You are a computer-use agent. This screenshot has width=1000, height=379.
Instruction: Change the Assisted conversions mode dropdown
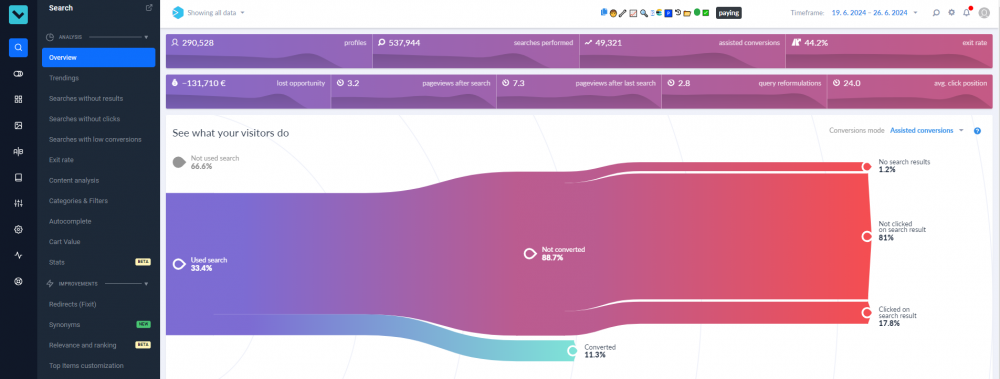point(927,130)
